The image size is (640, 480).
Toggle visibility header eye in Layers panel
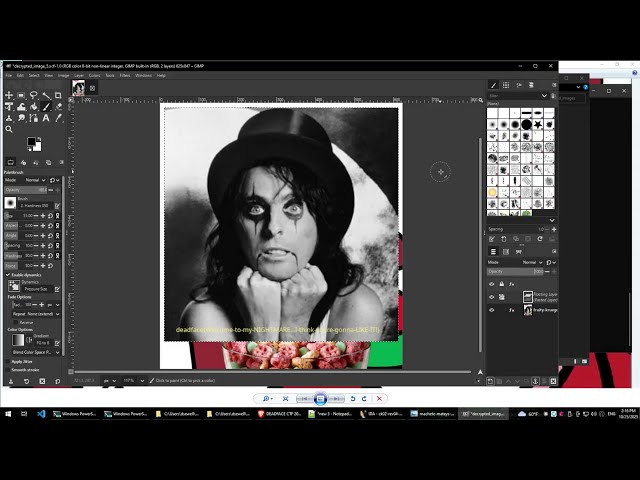491,284
